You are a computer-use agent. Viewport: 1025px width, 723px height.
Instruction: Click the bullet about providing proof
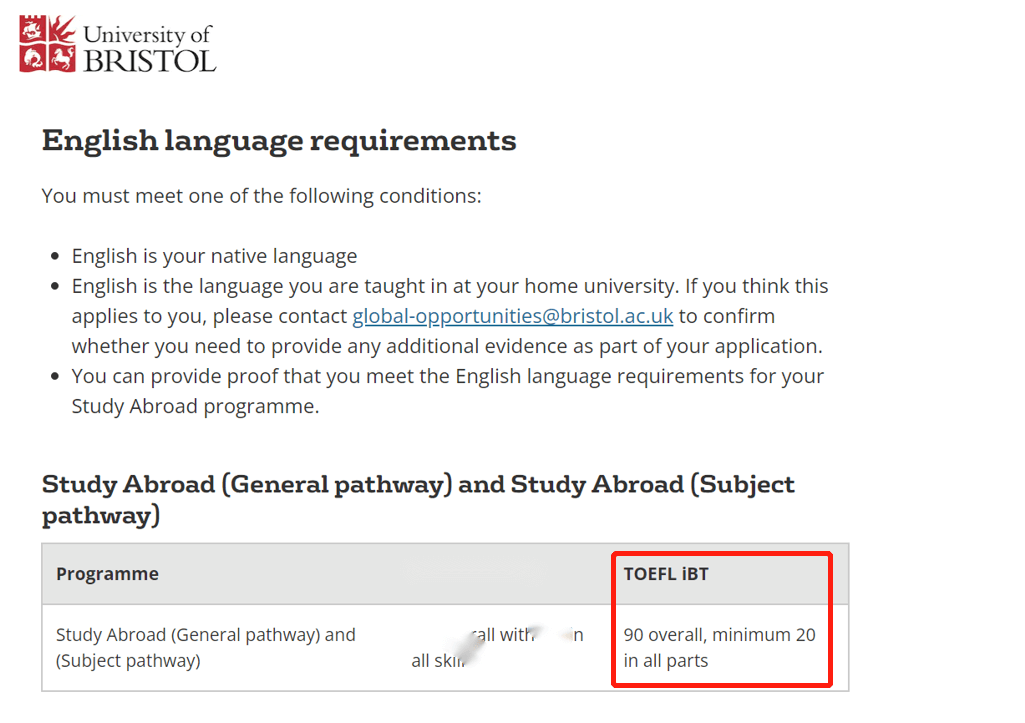[448, 391]
